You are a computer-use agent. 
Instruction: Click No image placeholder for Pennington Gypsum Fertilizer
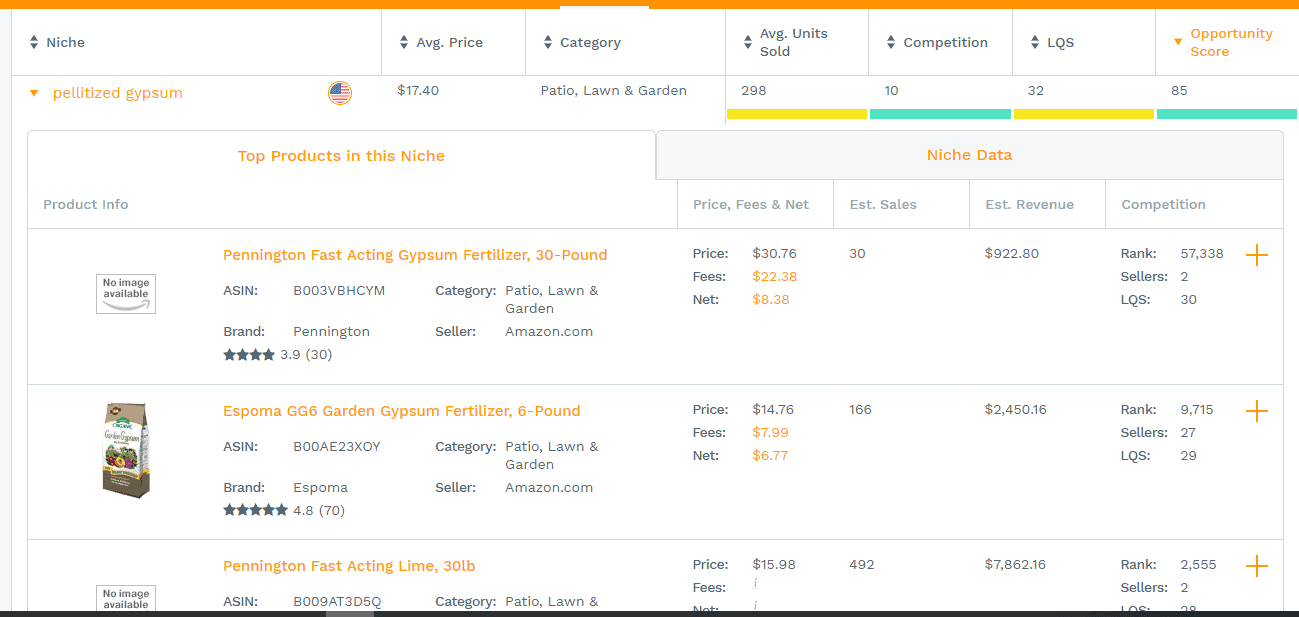pos(126,294)
